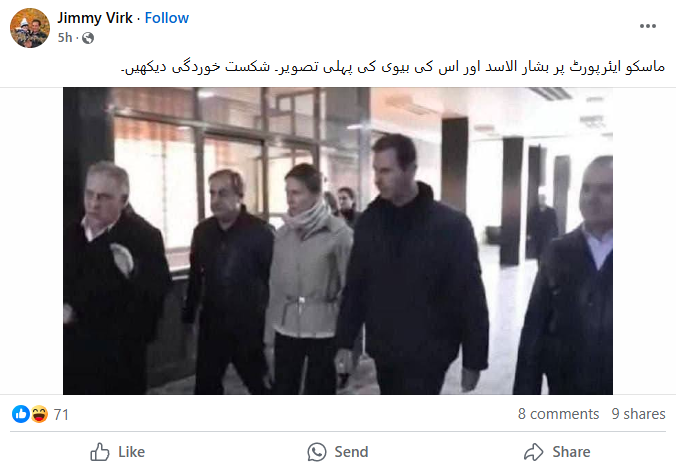Open the 5h post timestamp

coord(65,38)
